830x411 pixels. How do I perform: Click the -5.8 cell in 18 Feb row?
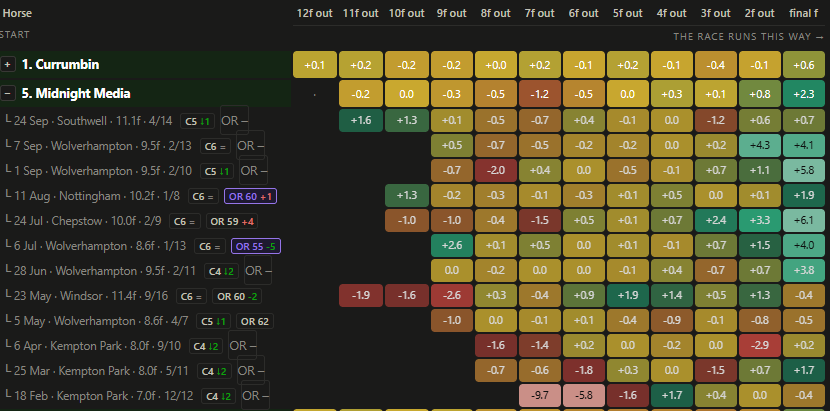(583, 396)
